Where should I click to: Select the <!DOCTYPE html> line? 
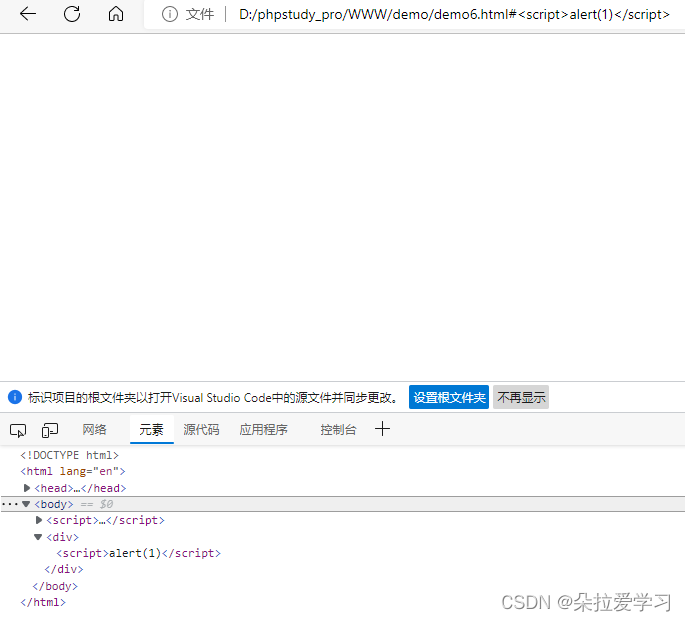[x=69, y=455]
